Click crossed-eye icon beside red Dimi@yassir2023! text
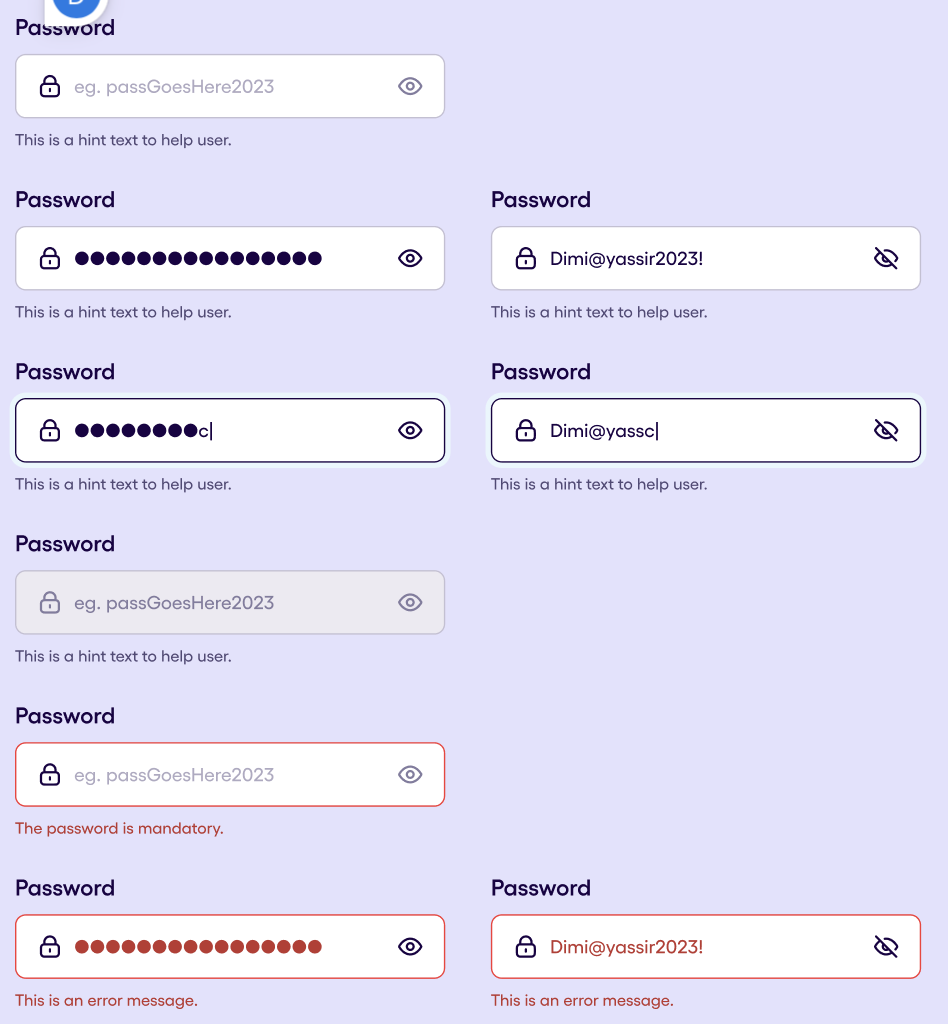948x1024 pixels. (886, 946)
